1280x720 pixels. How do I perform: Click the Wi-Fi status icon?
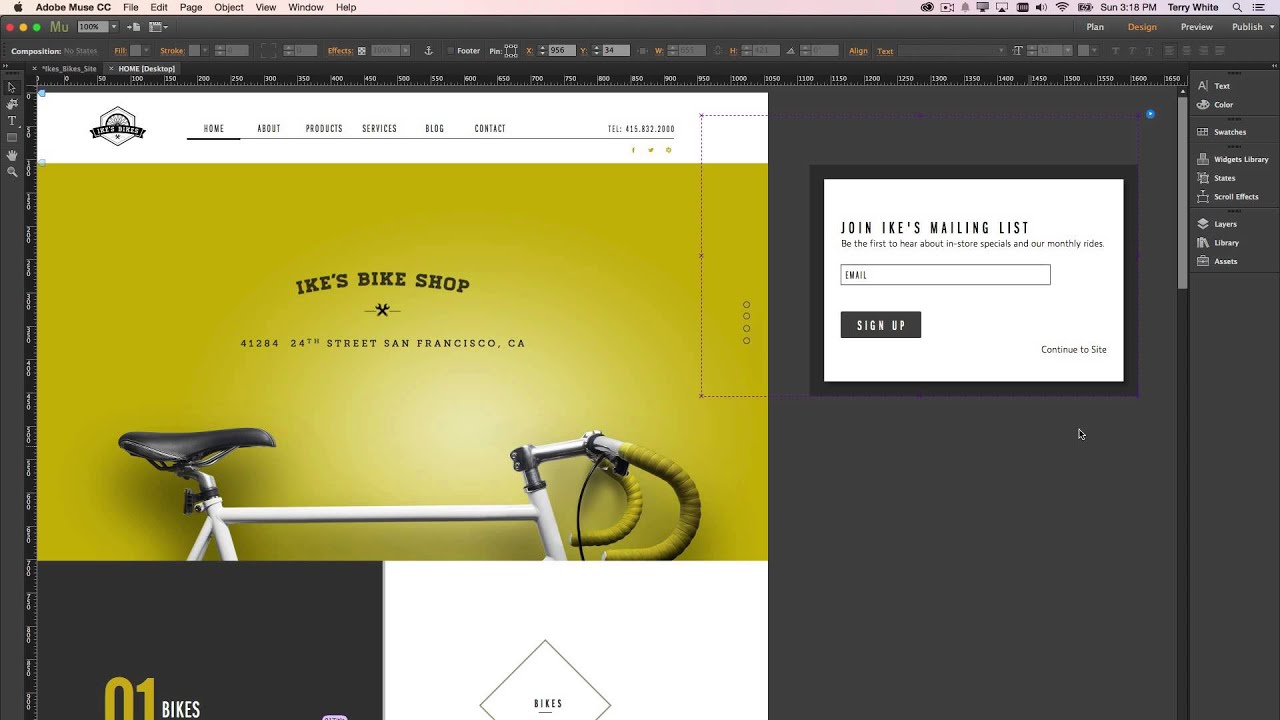click(x=1062, y=7)
